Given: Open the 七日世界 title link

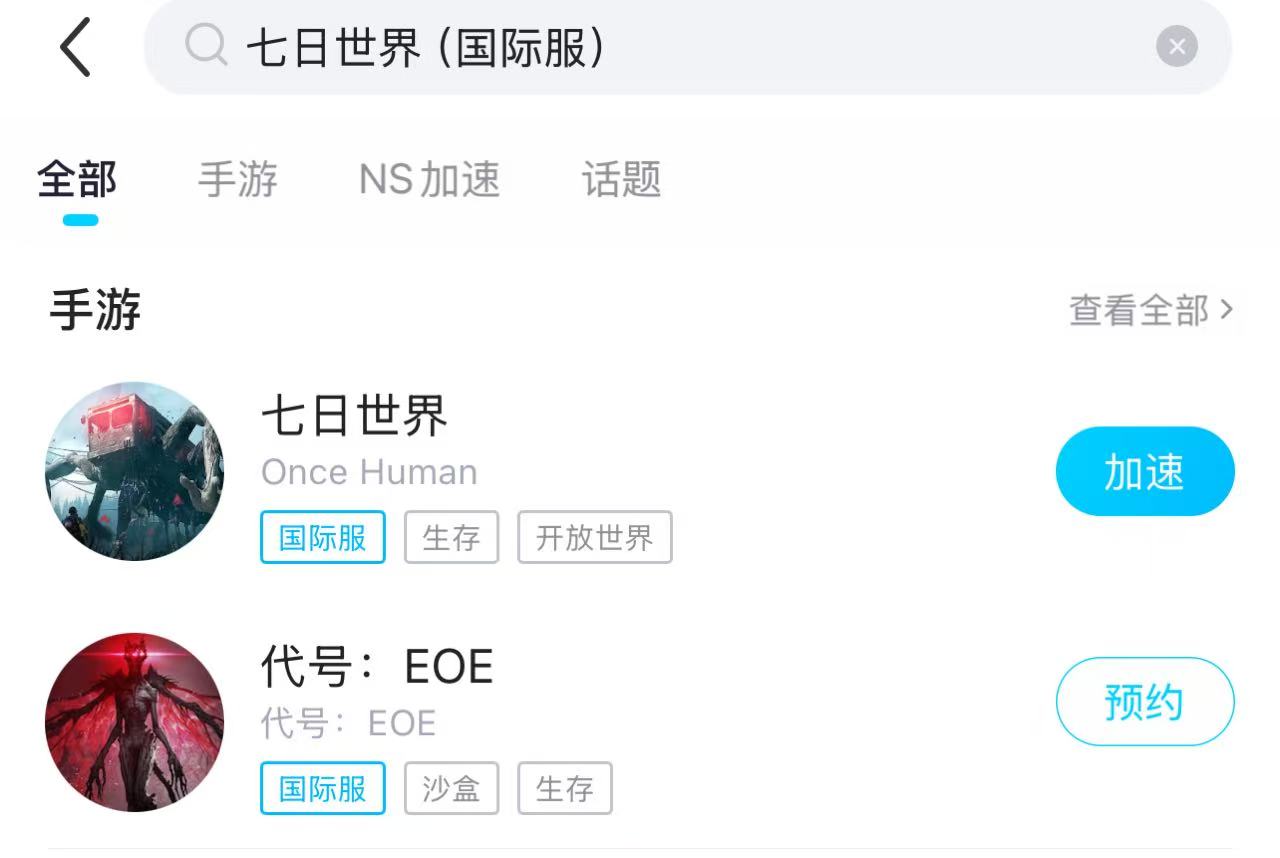Looking at the screenshot, I should [x=355, y=416].
